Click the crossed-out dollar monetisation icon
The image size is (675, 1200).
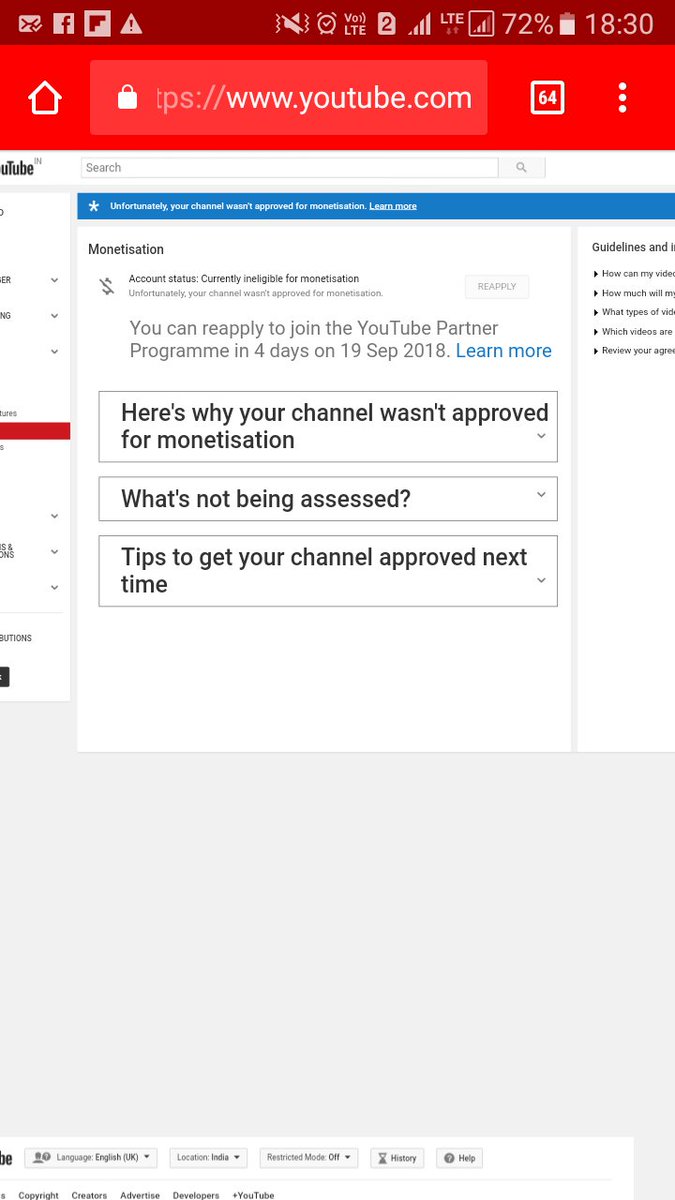107,287
